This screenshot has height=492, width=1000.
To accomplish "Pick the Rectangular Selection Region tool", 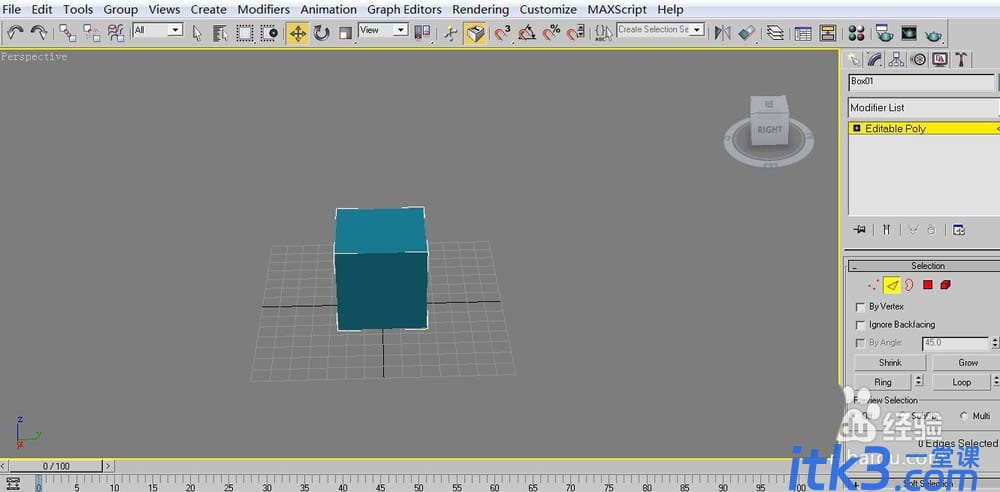I will [x=245, y=33].
